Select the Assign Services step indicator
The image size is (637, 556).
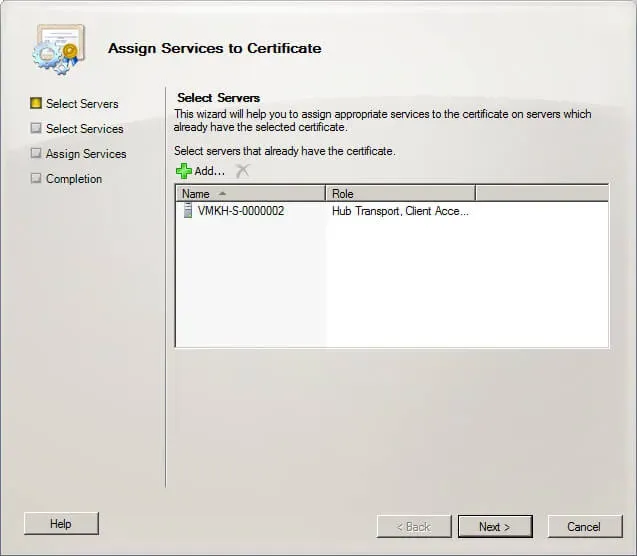(x=36, y=153)
